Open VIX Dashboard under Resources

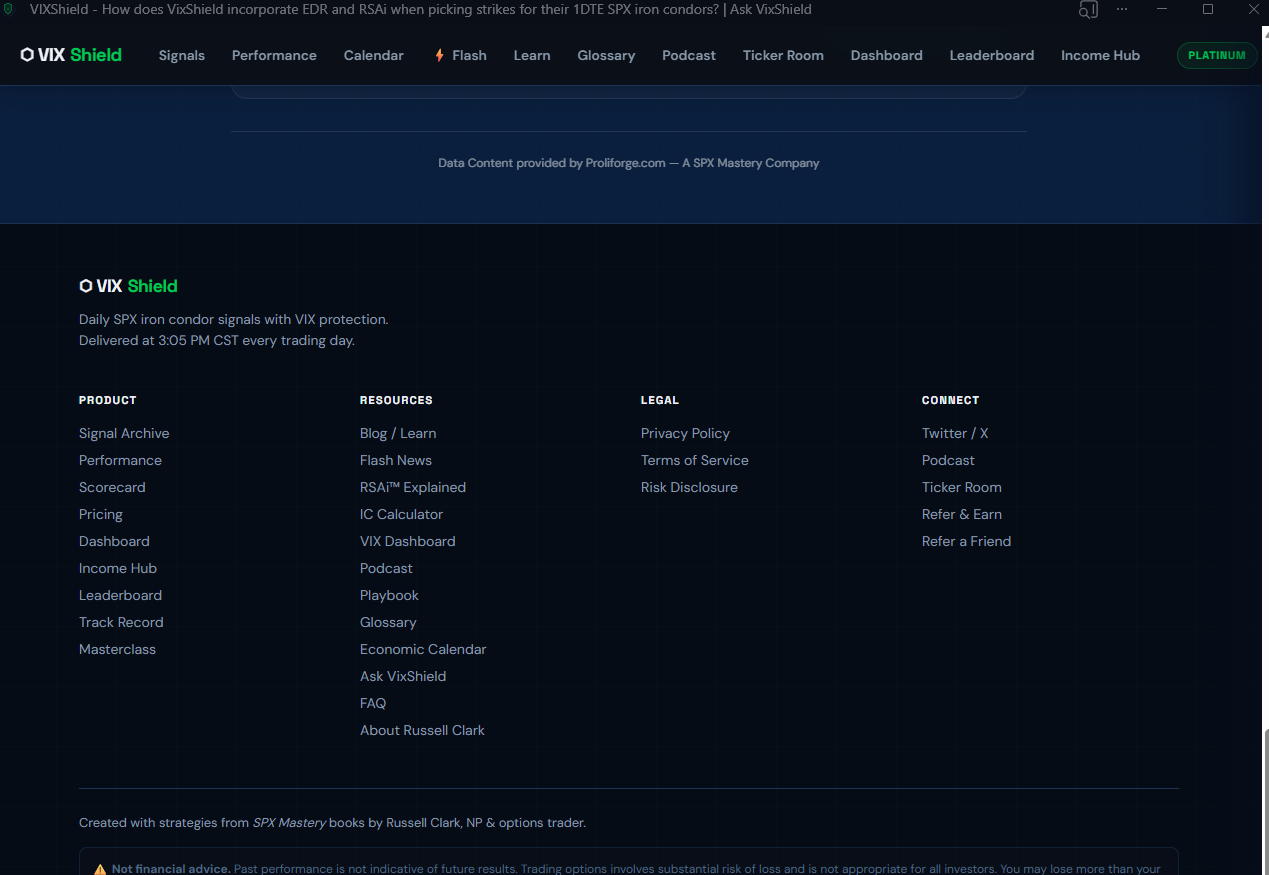pyautogui.click(x=407, y=541)
